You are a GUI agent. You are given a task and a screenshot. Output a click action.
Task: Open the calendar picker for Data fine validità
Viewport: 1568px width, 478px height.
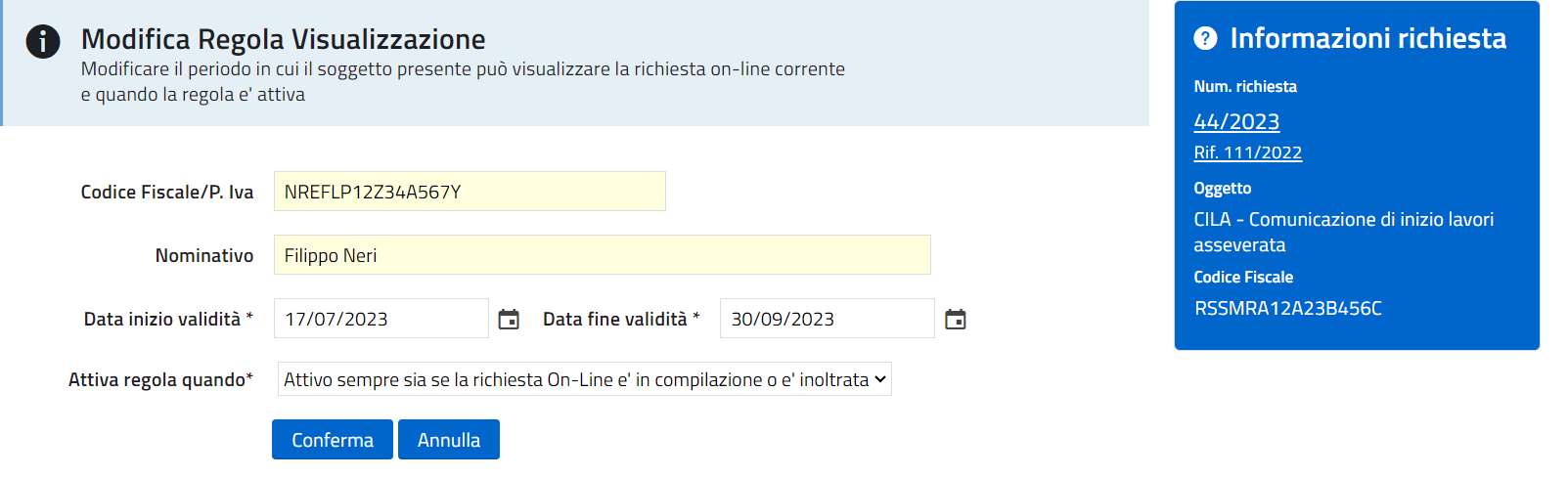(x=956, y=320)
